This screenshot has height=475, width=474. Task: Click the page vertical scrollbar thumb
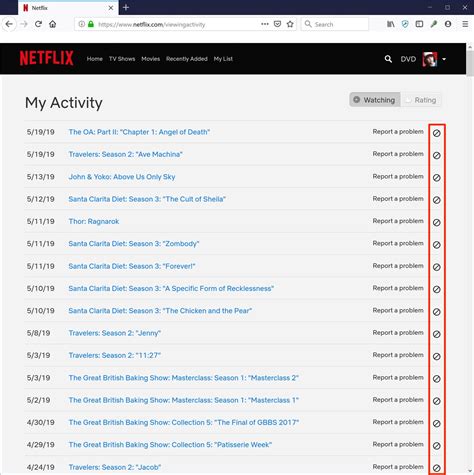(x=470, y=63)
